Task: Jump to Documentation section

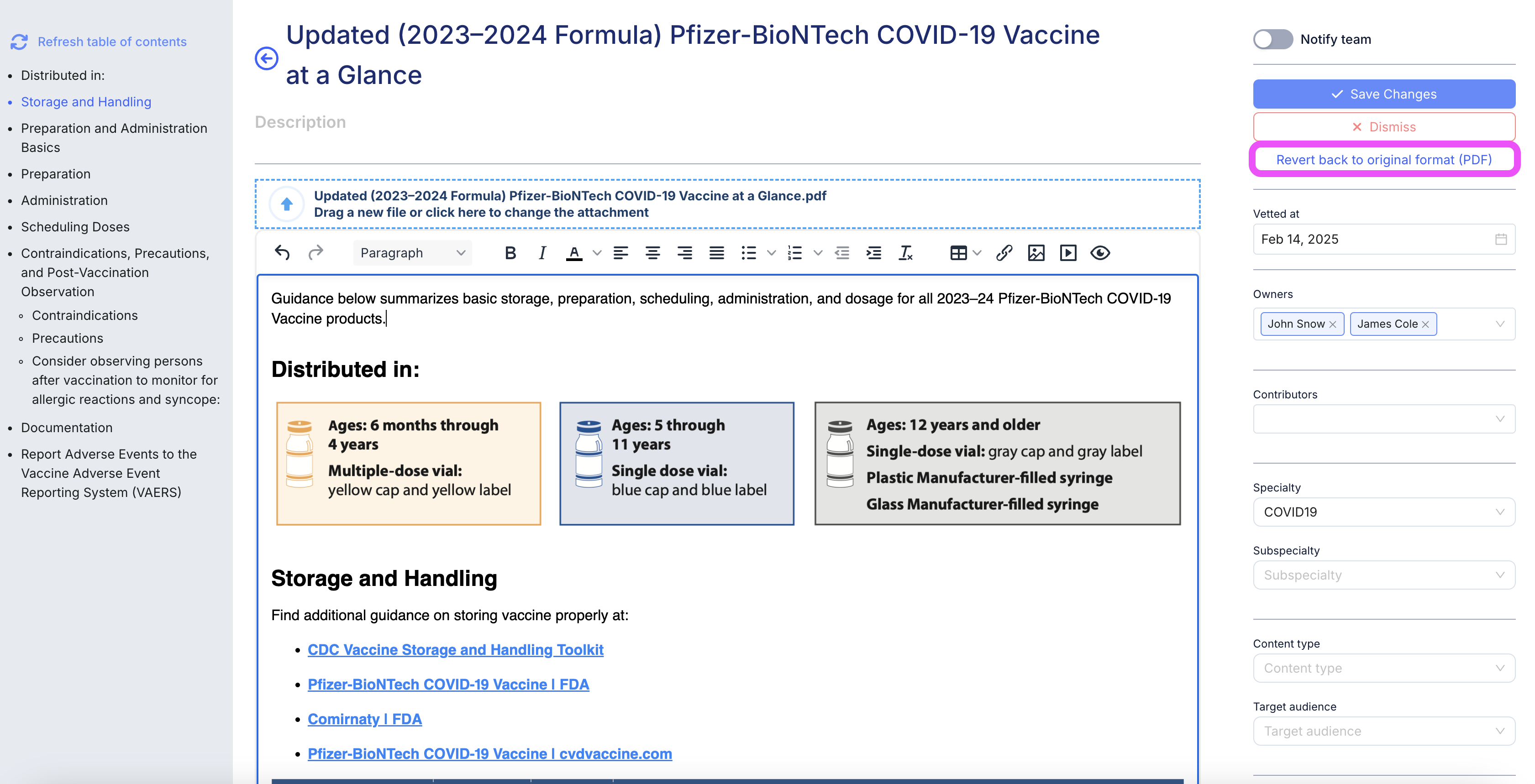Action: coord(67,428)
